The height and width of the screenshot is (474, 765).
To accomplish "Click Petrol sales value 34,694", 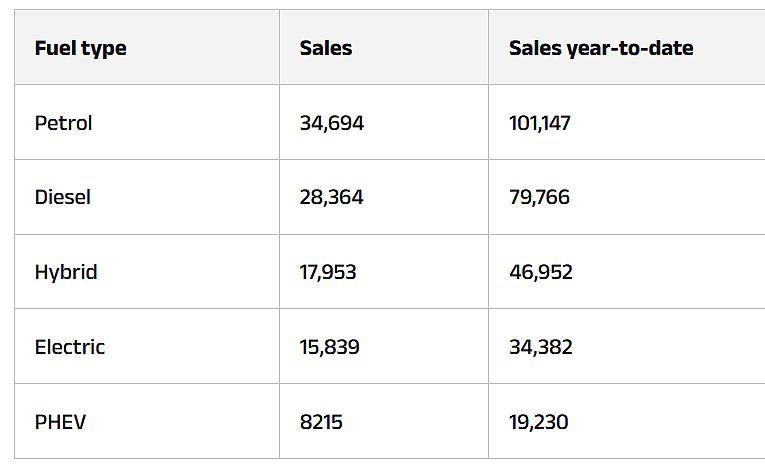I will coord(332,123).
